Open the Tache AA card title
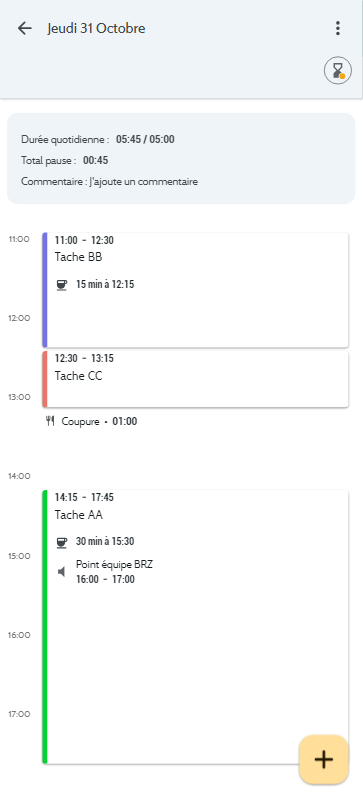This screenshot has height=805, width=363. (79, 515)
